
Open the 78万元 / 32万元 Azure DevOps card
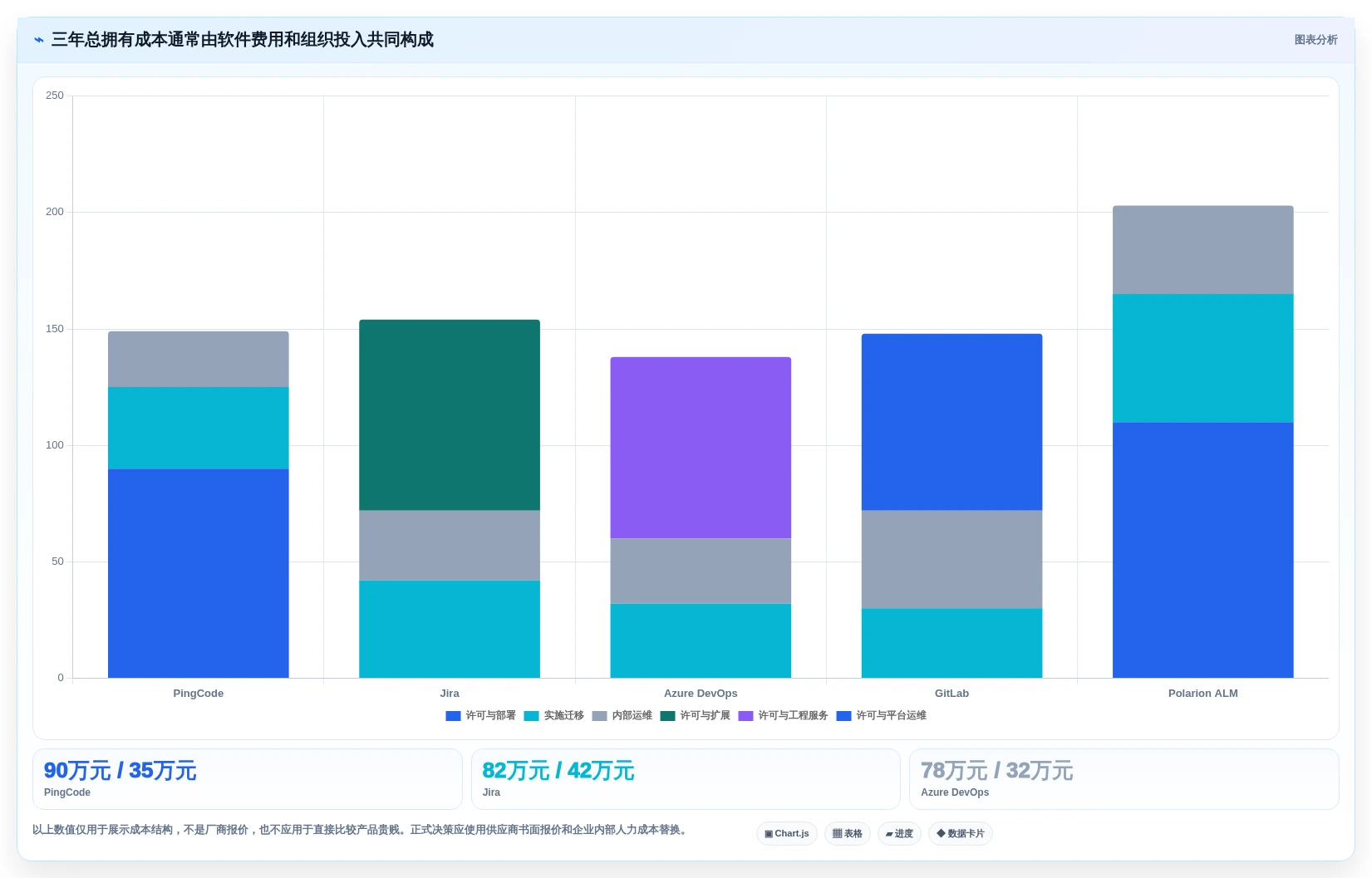[x=1124, y=779]
